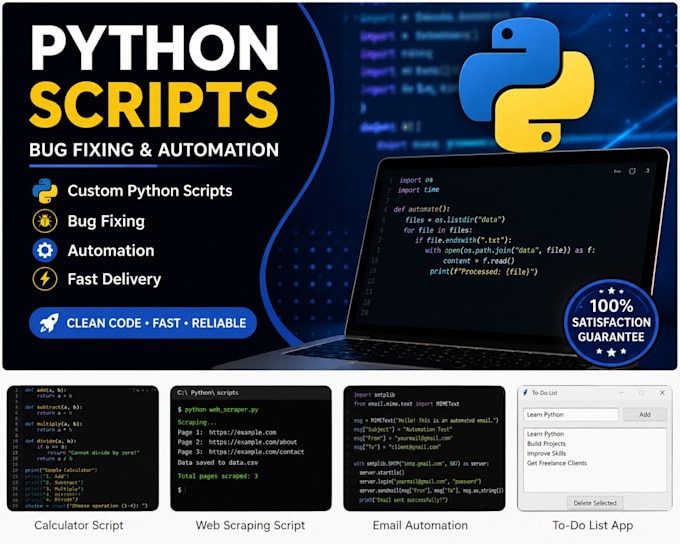The height and width of the screenshot is (544, 680).
Task: Click the rocket icon in blue banner
Action: point(49,323)
